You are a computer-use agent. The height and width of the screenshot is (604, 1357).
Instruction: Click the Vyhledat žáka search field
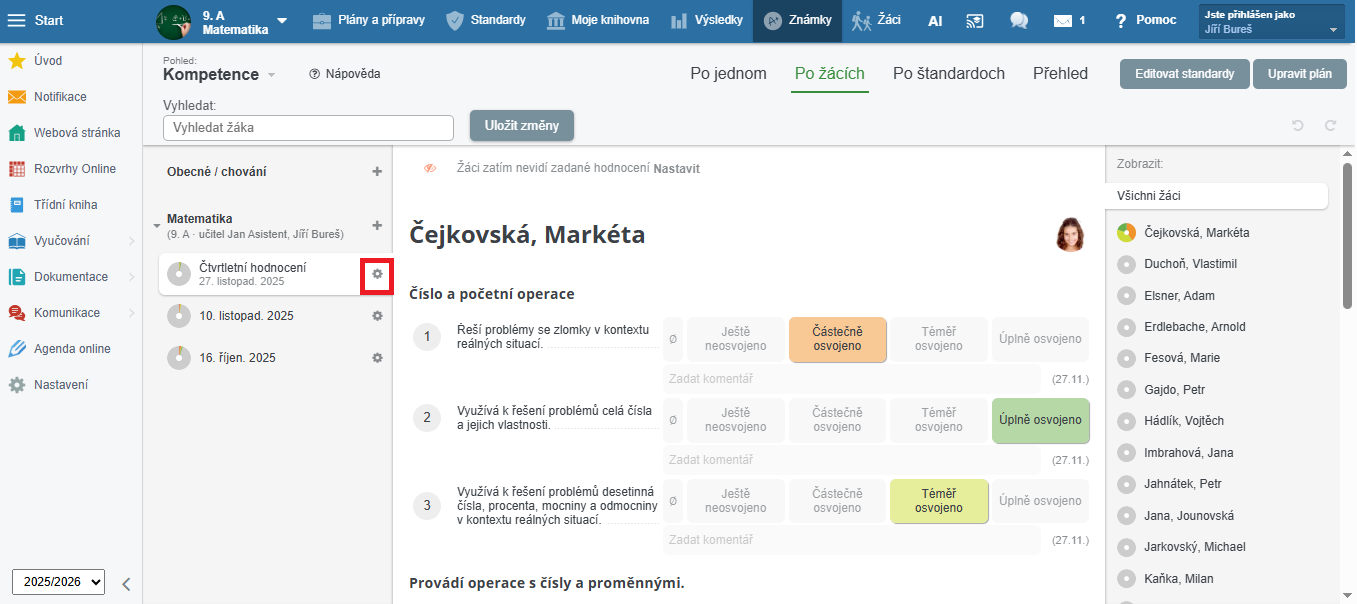coord(308,128)
